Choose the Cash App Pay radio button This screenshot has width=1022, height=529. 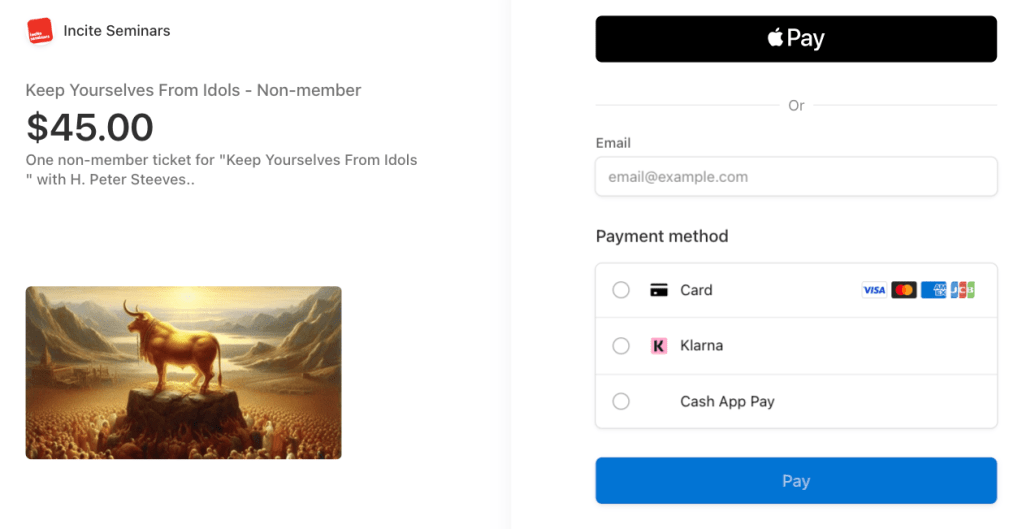click(621, 401)
